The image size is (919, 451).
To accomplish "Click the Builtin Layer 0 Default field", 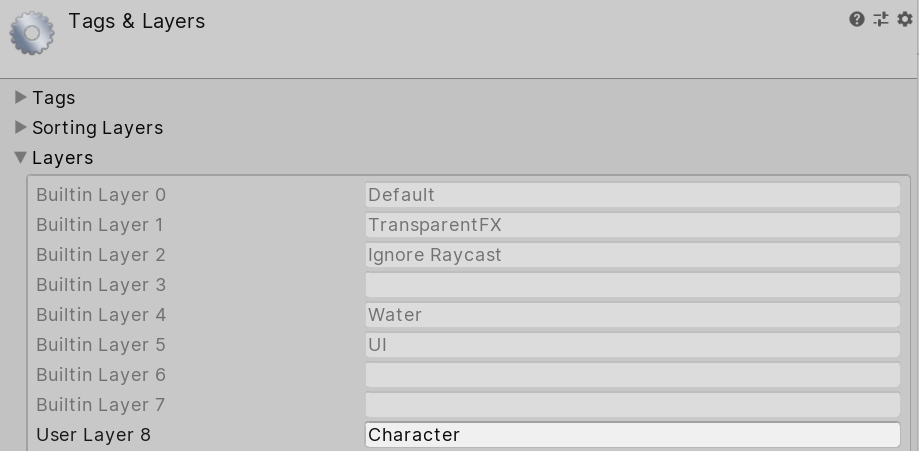I will tap(632, 195).
